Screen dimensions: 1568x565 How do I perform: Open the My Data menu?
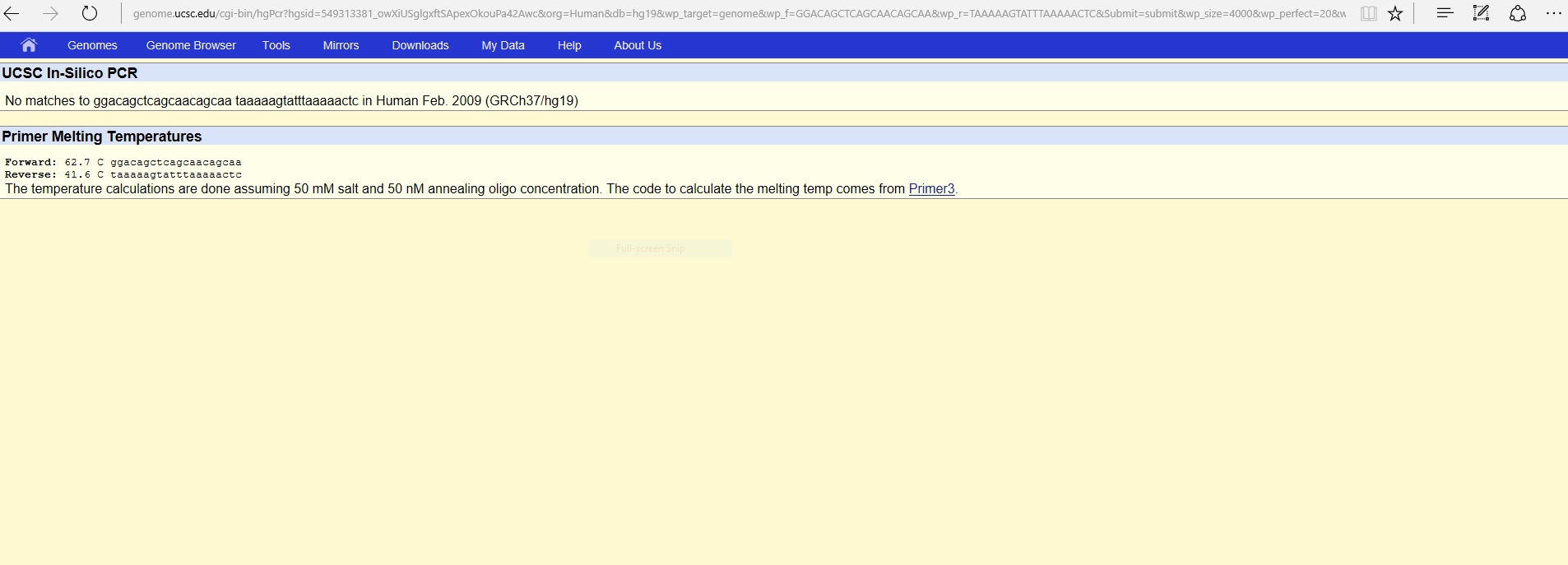pyautogui.click(x=503, y=45)
